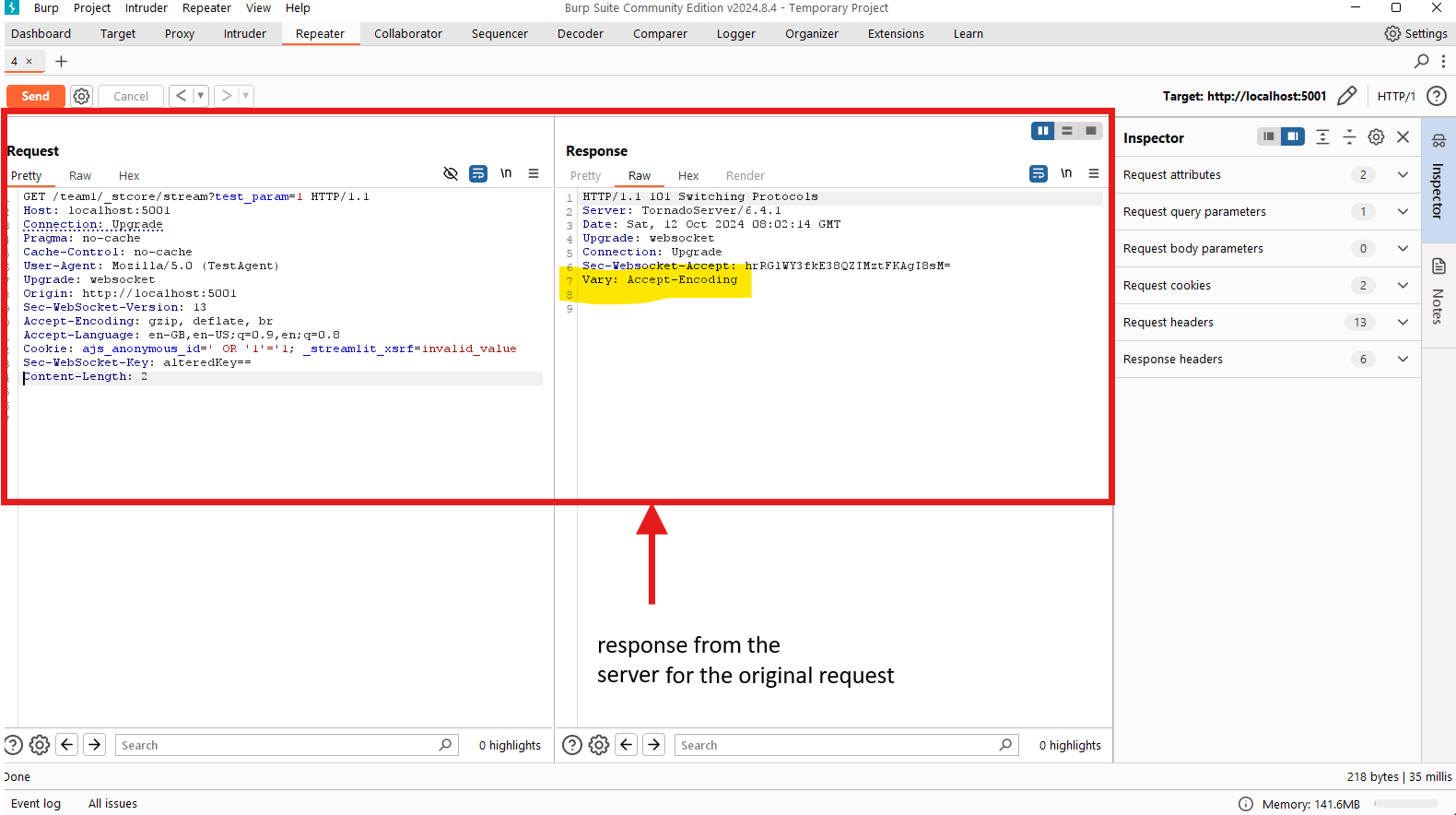Focus the response Search field

pos(847,745)
